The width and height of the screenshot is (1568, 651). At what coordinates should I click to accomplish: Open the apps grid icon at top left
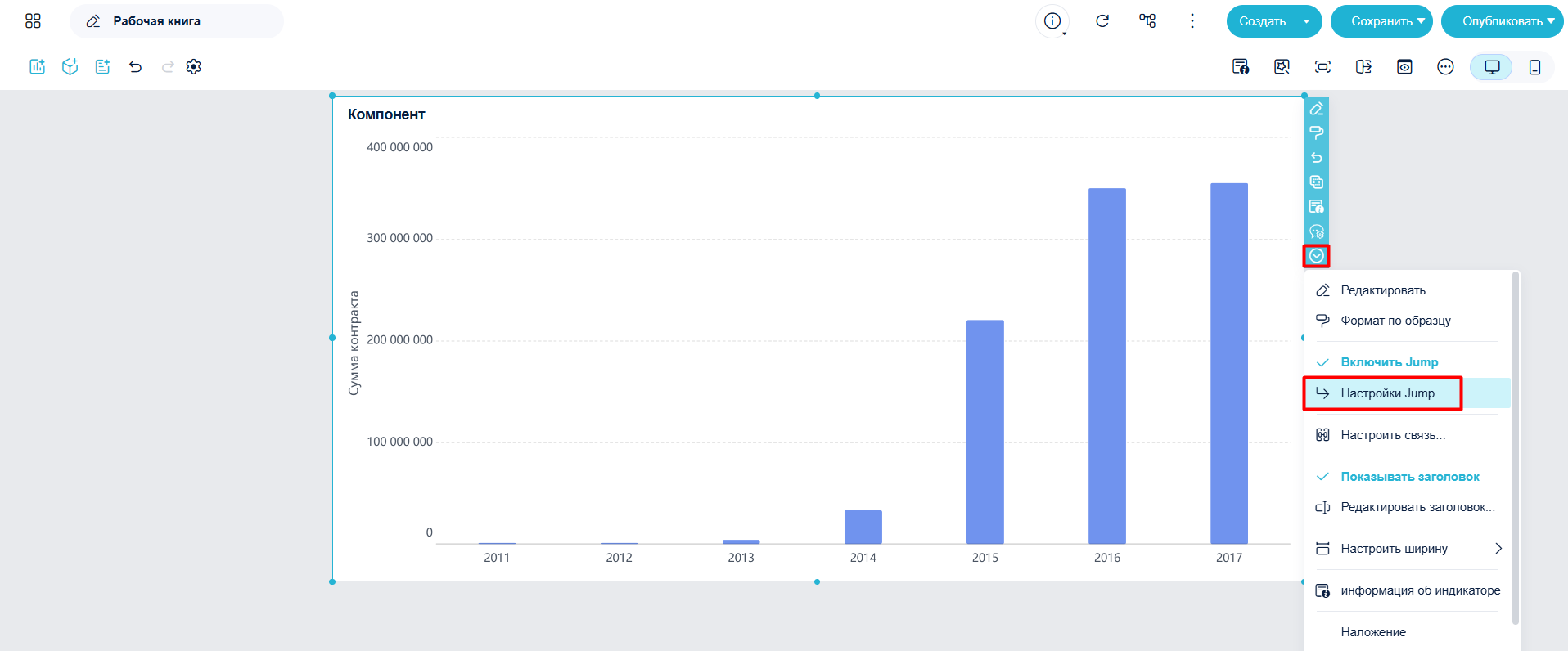click(33, 21)
